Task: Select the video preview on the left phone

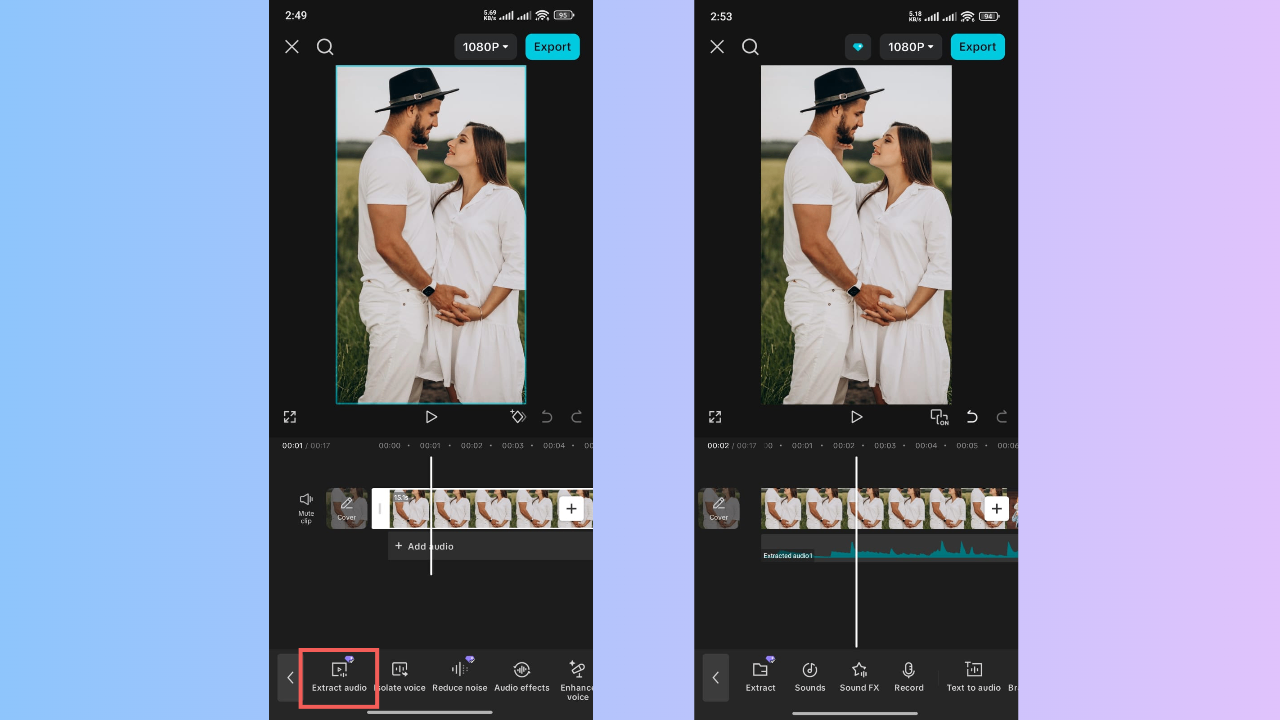Action: [x=431, y=235]
